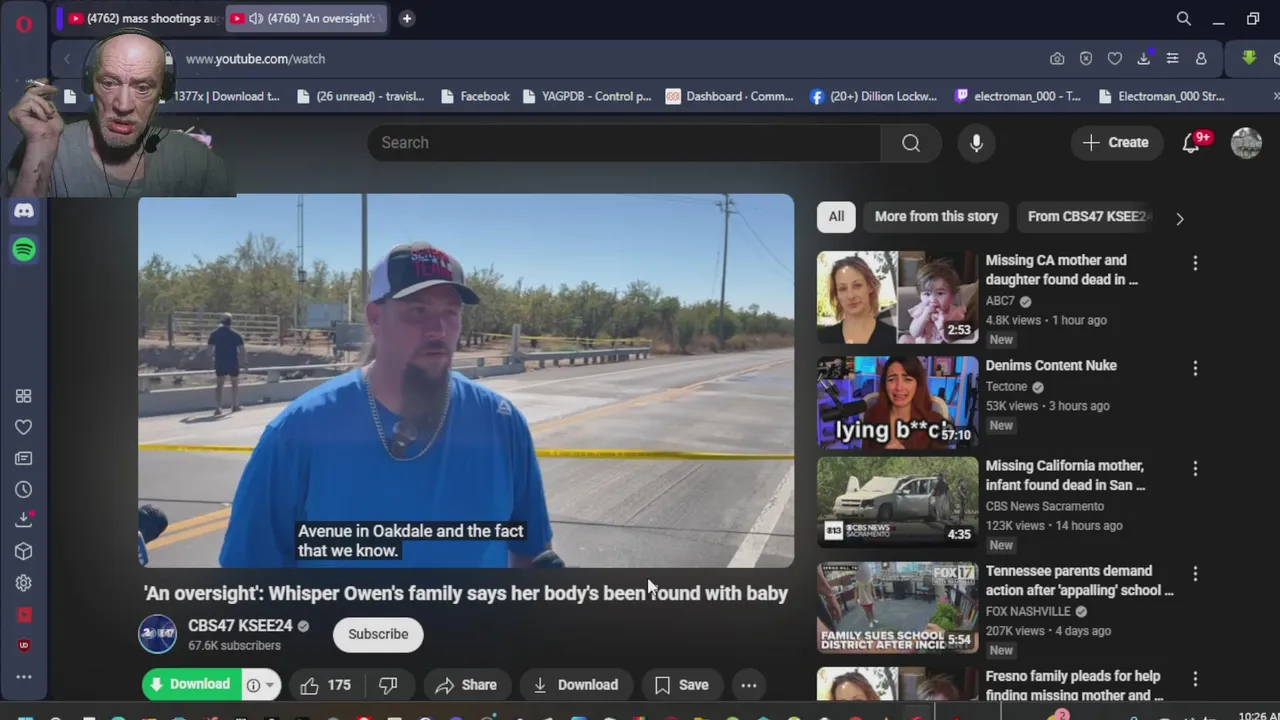Open Denims Content Nuke thumbnail
The width and height of the screenshot is (1280, 720).
point(898,401)
